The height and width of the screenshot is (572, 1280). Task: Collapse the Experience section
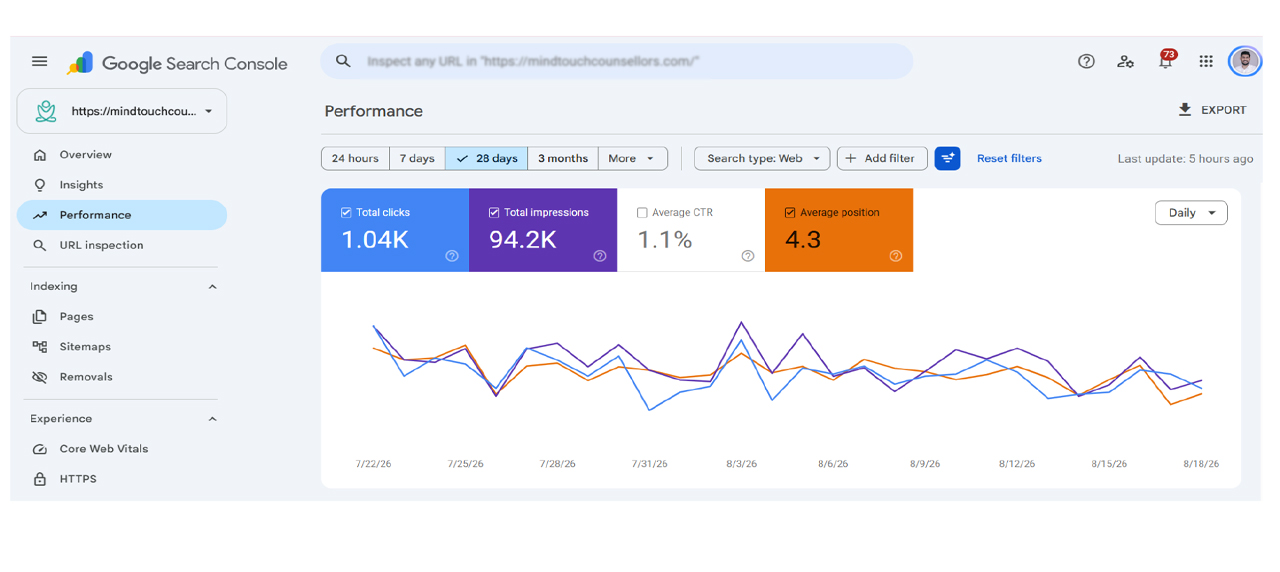212,419
